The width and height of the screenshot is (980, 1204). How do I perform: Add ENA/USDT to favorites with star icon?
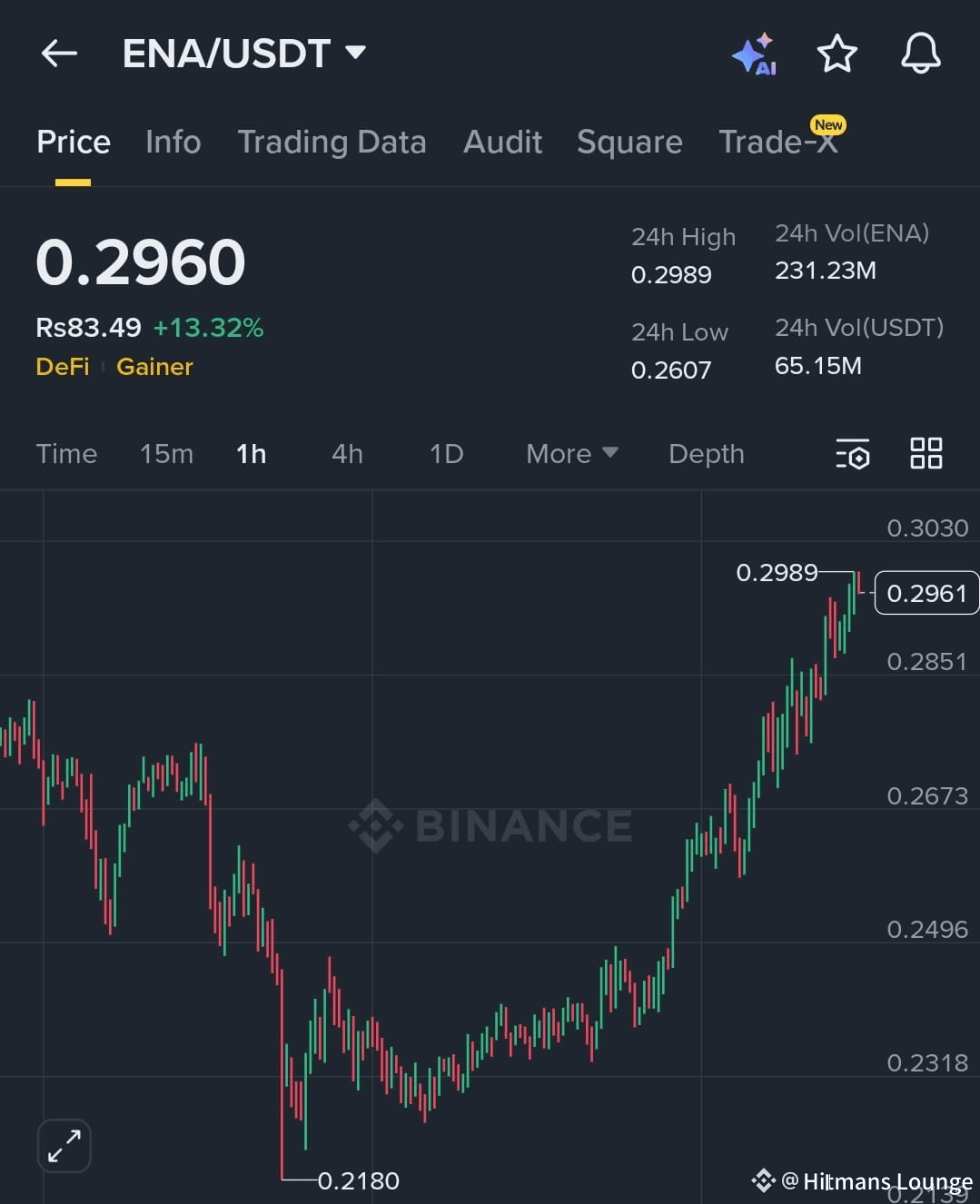click(x=836, y=54)
